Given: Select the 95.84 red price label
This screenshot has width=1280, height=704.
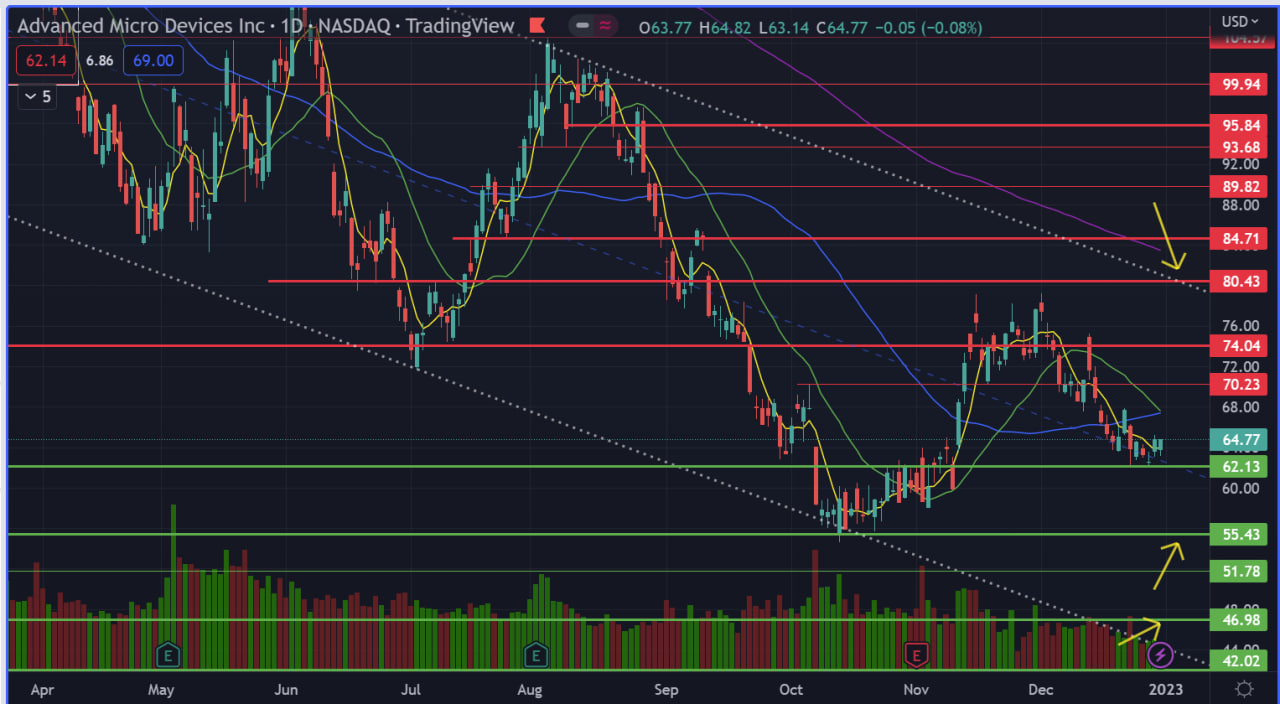Looking at the screenshot, I should pos(1238,126).
